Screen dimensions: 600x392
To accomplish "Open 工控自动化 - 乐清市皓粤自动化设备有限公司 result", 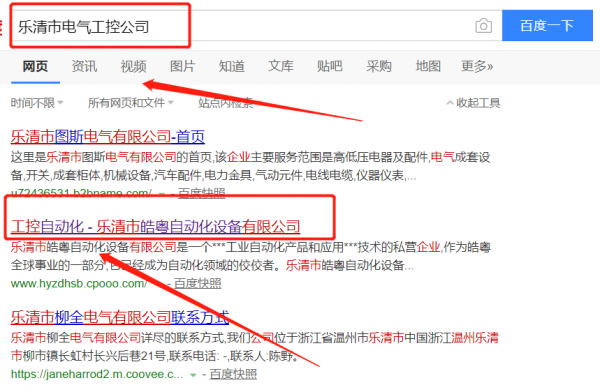I will tap(155, 227).
